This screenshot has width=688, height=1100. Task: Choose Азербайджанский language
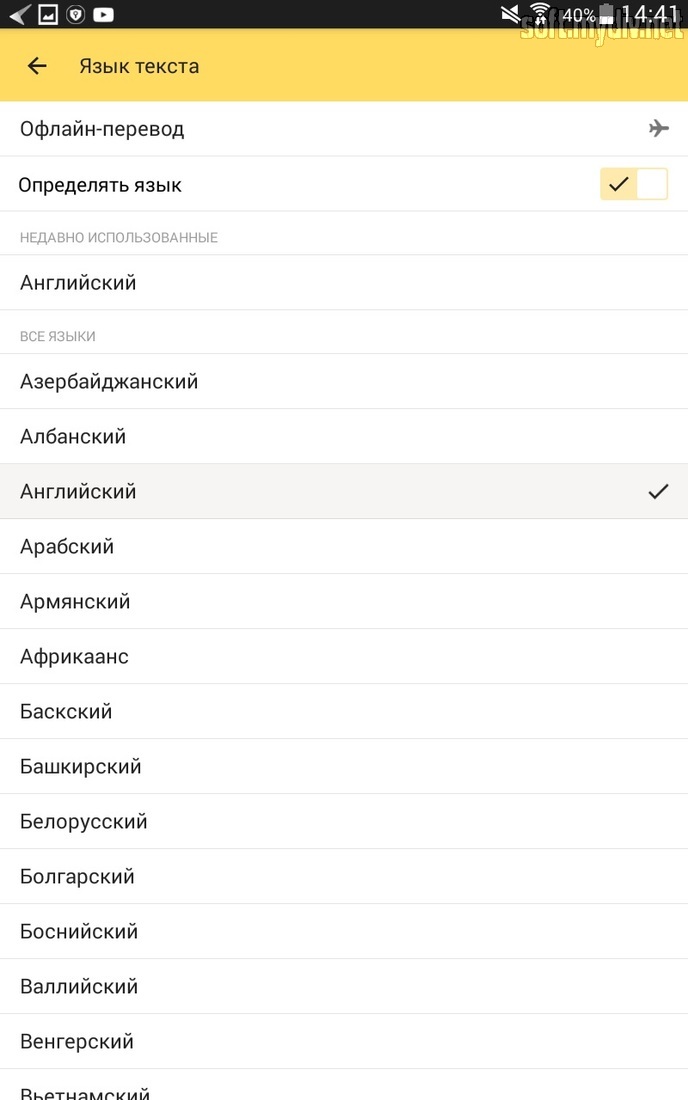pyautogui.click(x=344, y=382)
